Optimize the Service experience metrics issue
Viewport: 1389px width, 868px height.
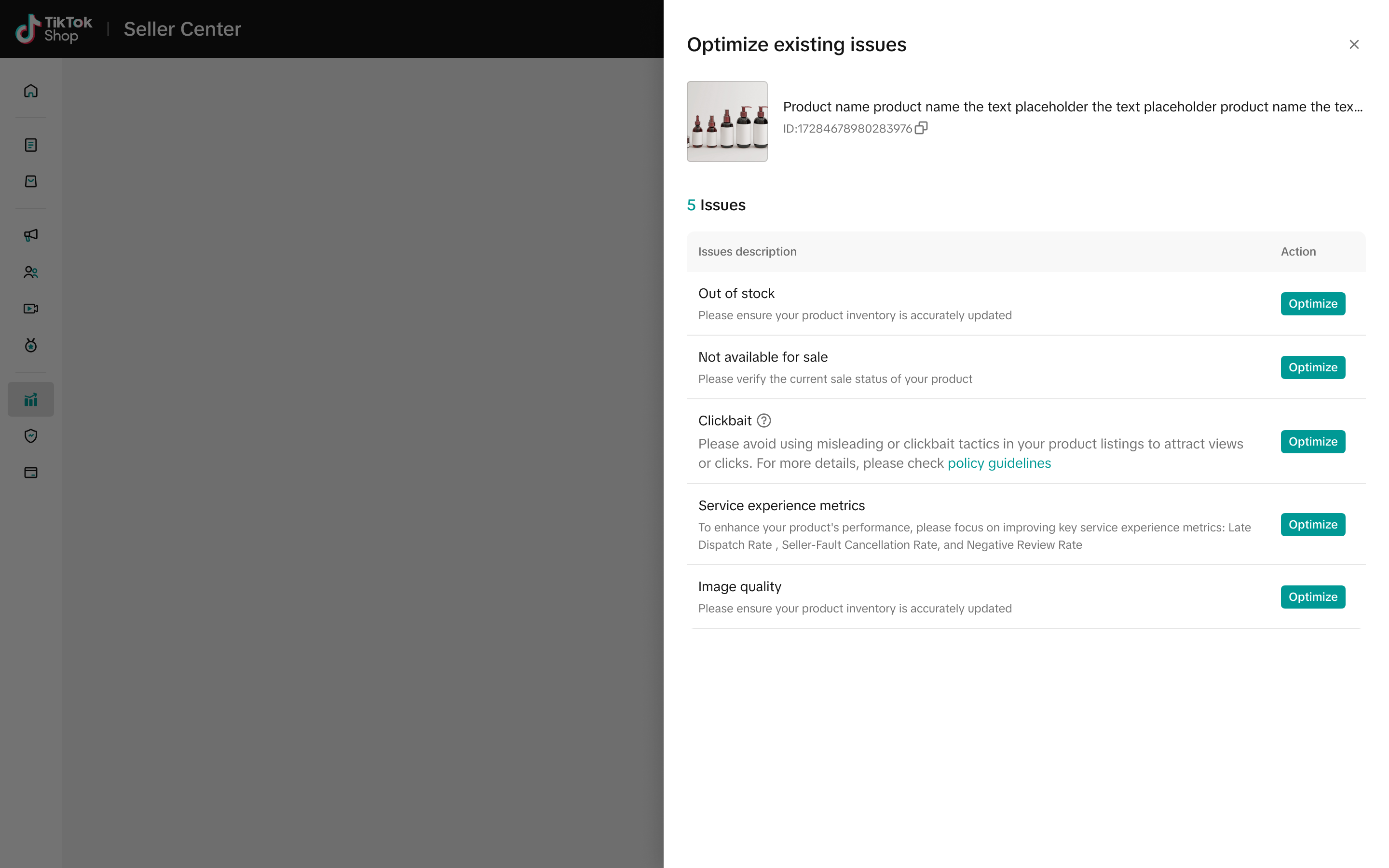point(1312,525)
